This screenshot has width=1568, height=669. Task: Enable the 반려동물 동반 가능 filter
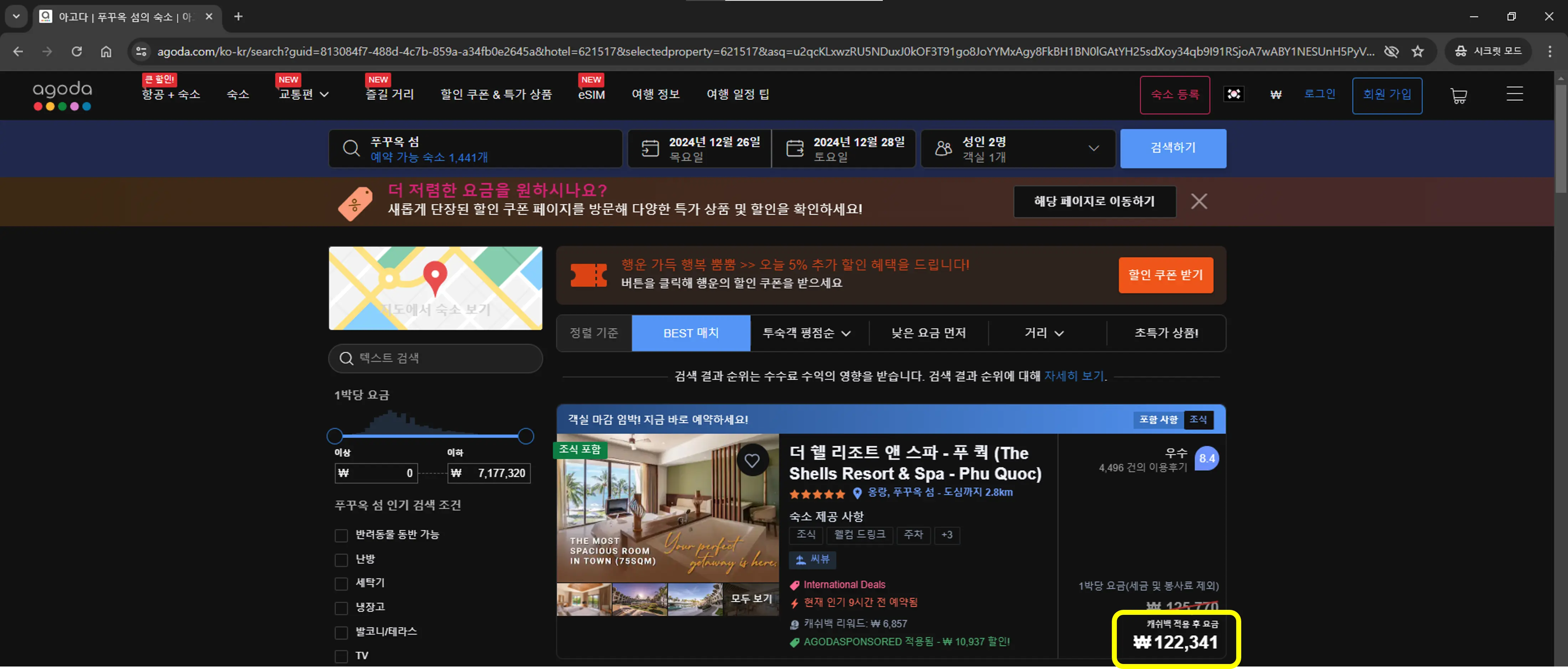tap(341, 535)
